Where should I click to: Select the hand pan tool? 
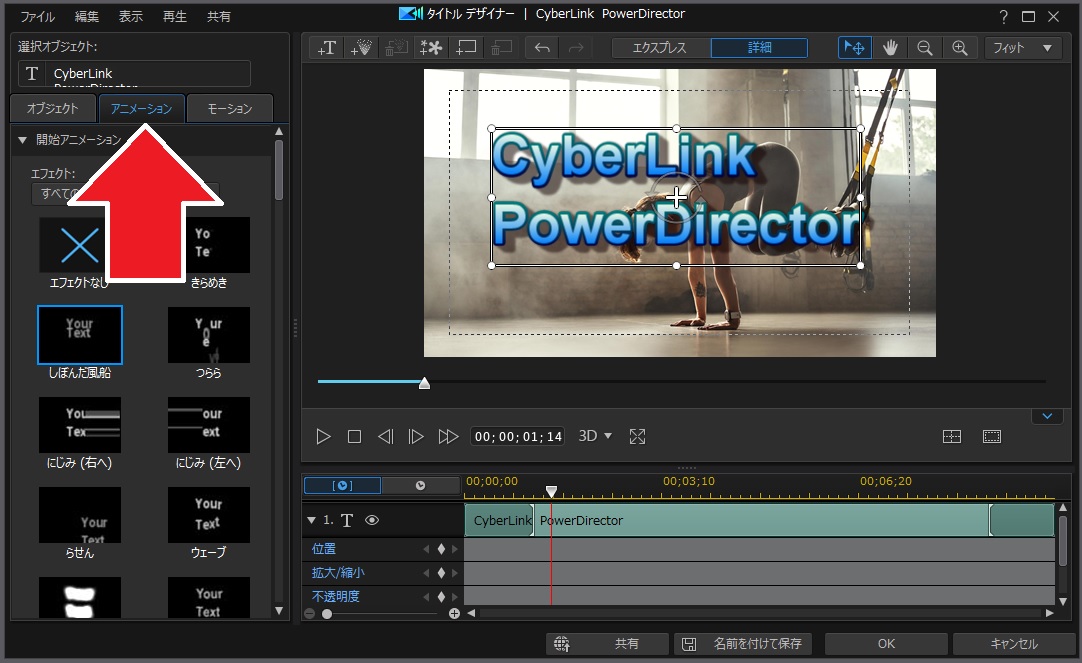(890, 48)
